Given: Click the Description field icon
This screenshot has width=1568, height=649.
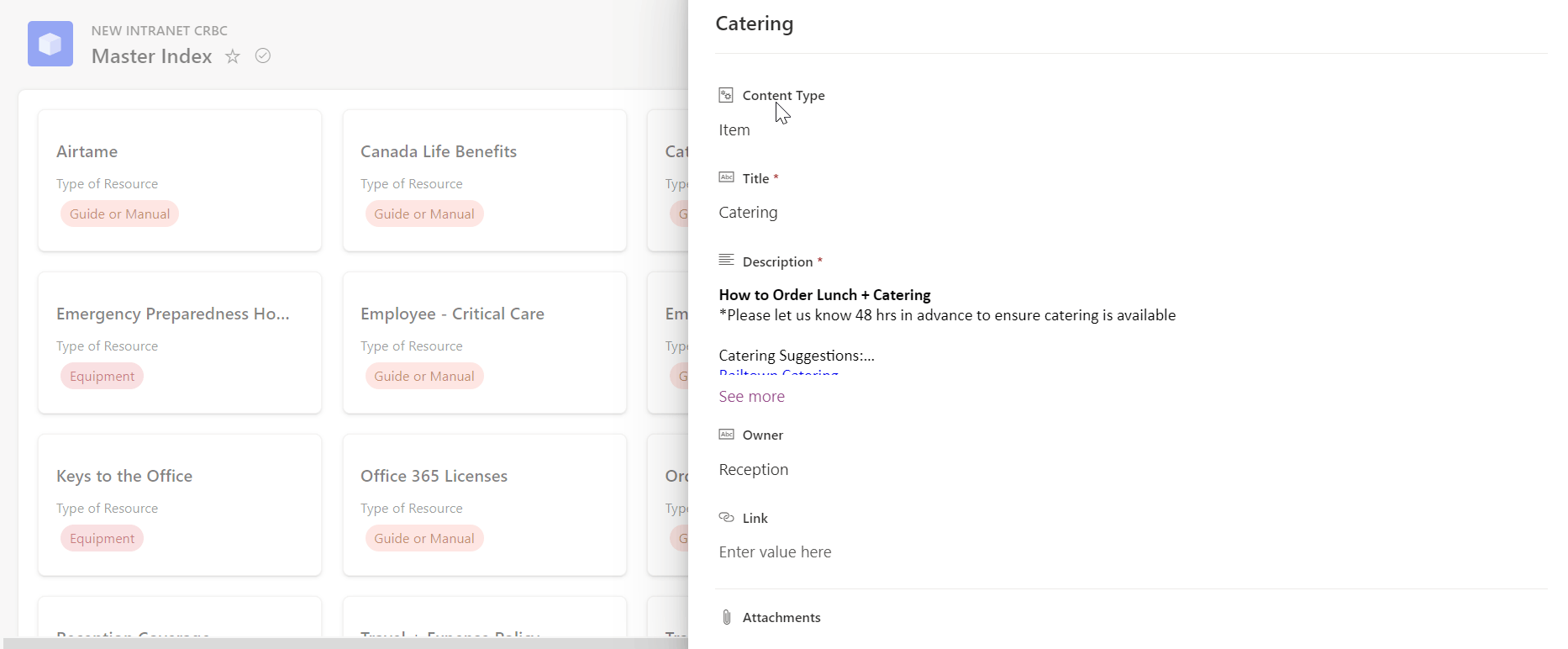Looking at the screenshot, I should [x=726, y=261].
